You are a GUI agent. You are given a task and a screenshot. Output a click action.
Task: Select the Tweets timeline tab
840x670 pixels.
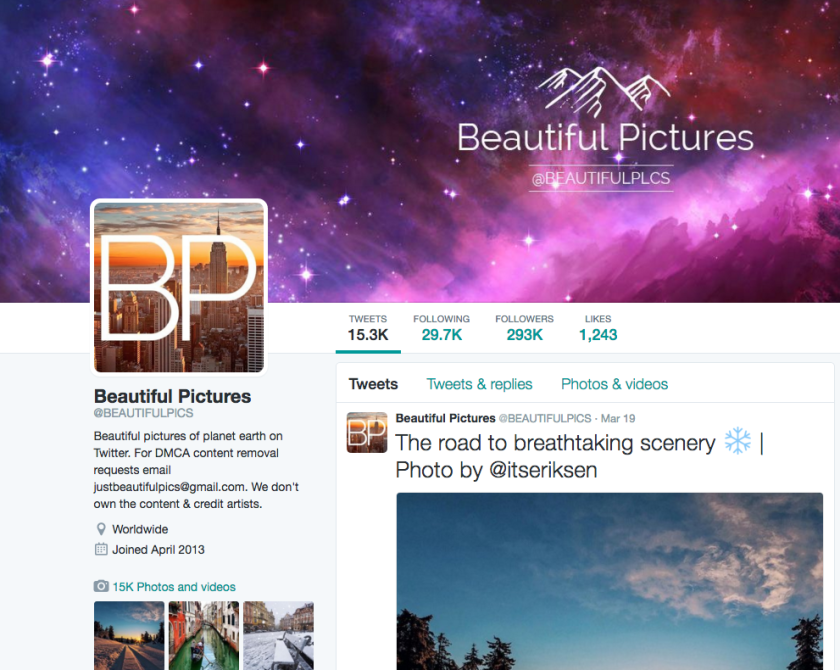(373, 384)
